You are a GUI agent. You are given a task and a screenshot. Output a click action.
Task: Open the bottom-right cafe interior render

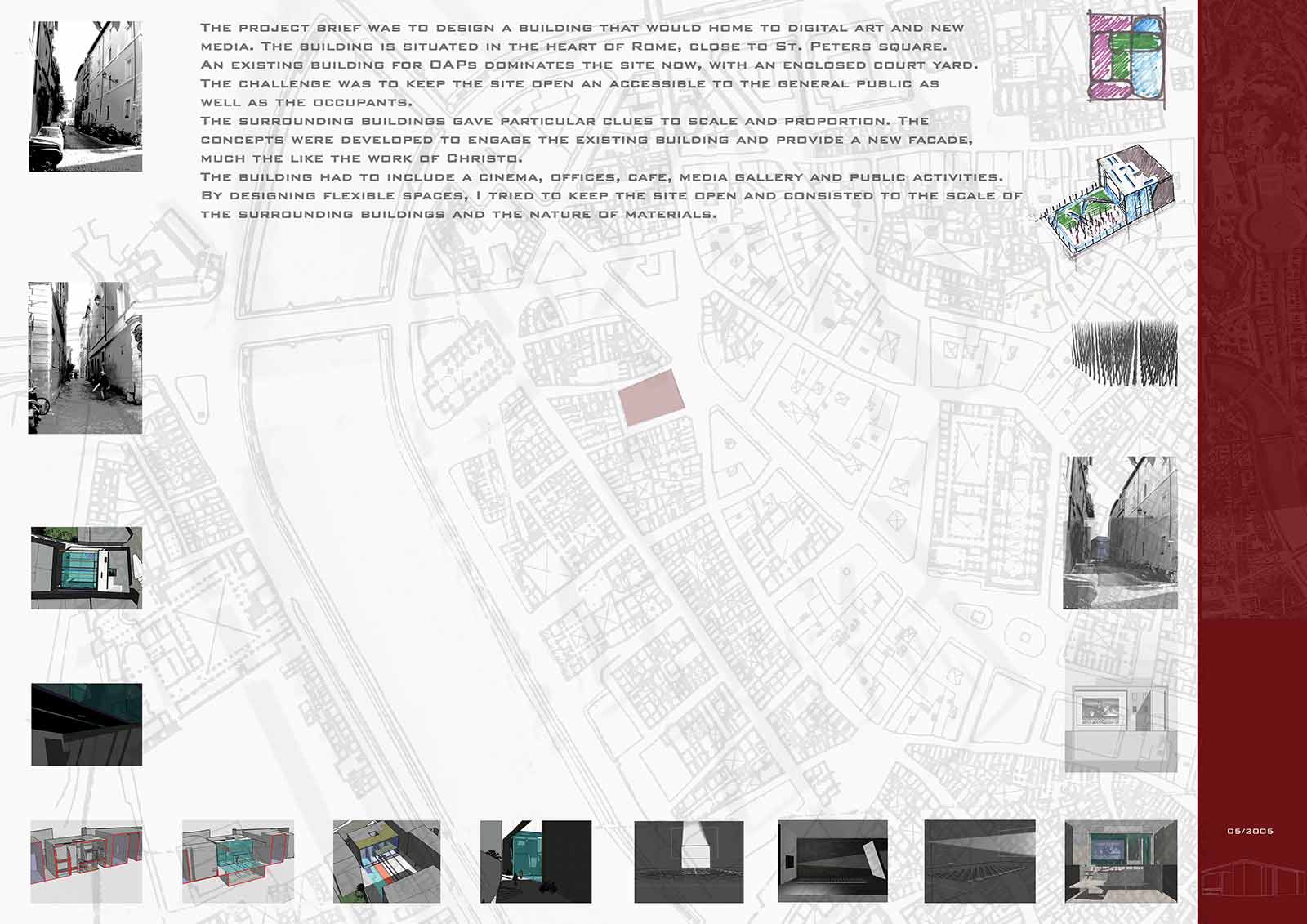pos(1121,862)
